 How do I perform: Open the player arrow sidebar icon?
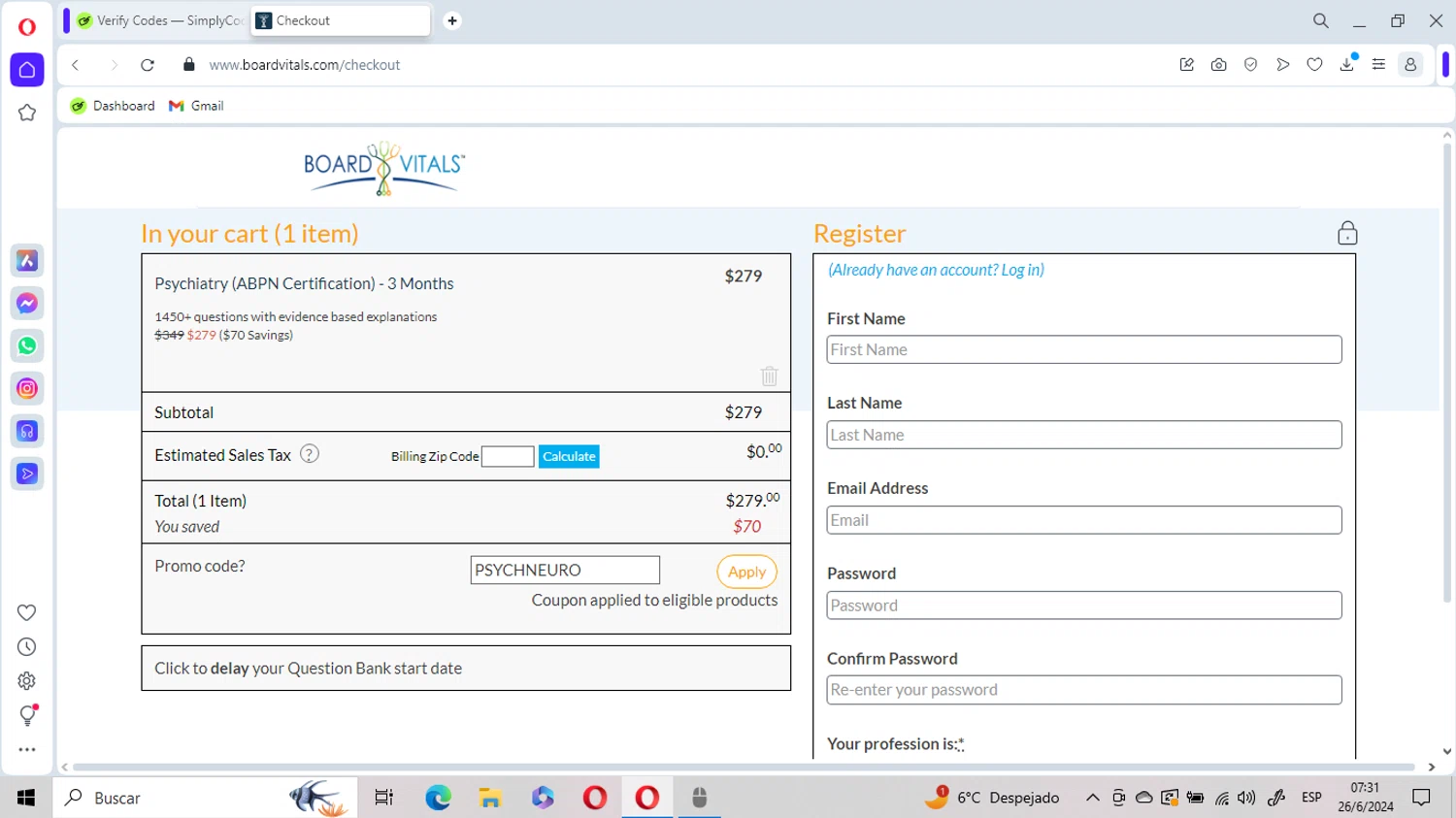pos(27,474)
